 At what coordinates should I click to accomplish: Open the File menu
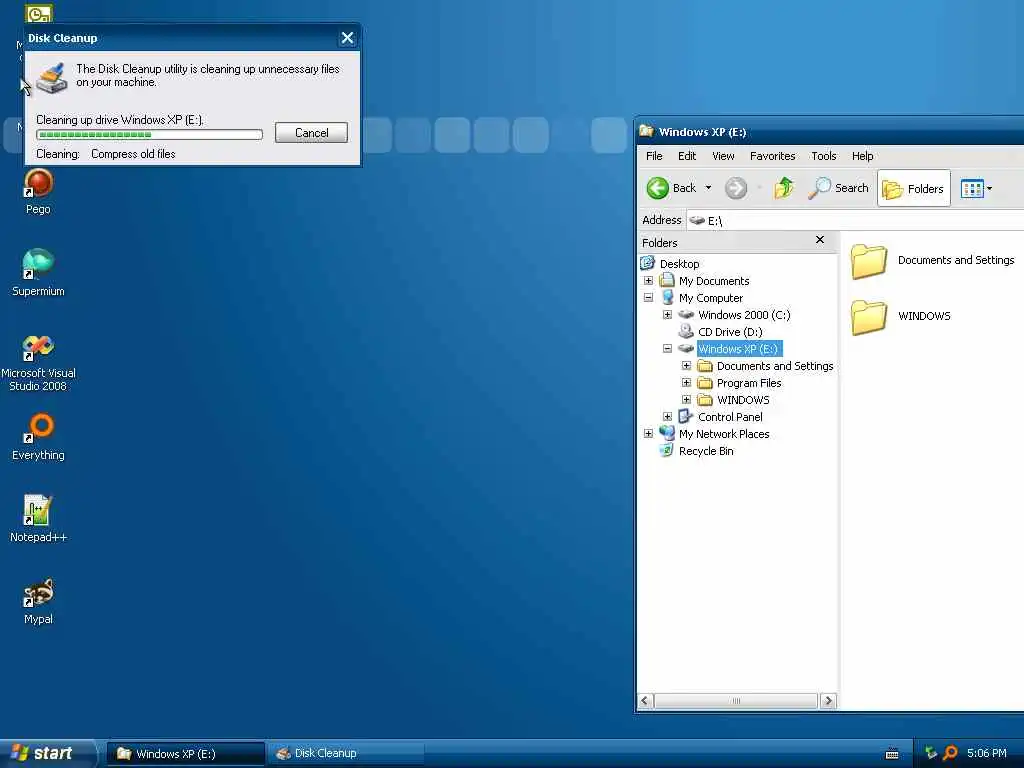[654, 156]
